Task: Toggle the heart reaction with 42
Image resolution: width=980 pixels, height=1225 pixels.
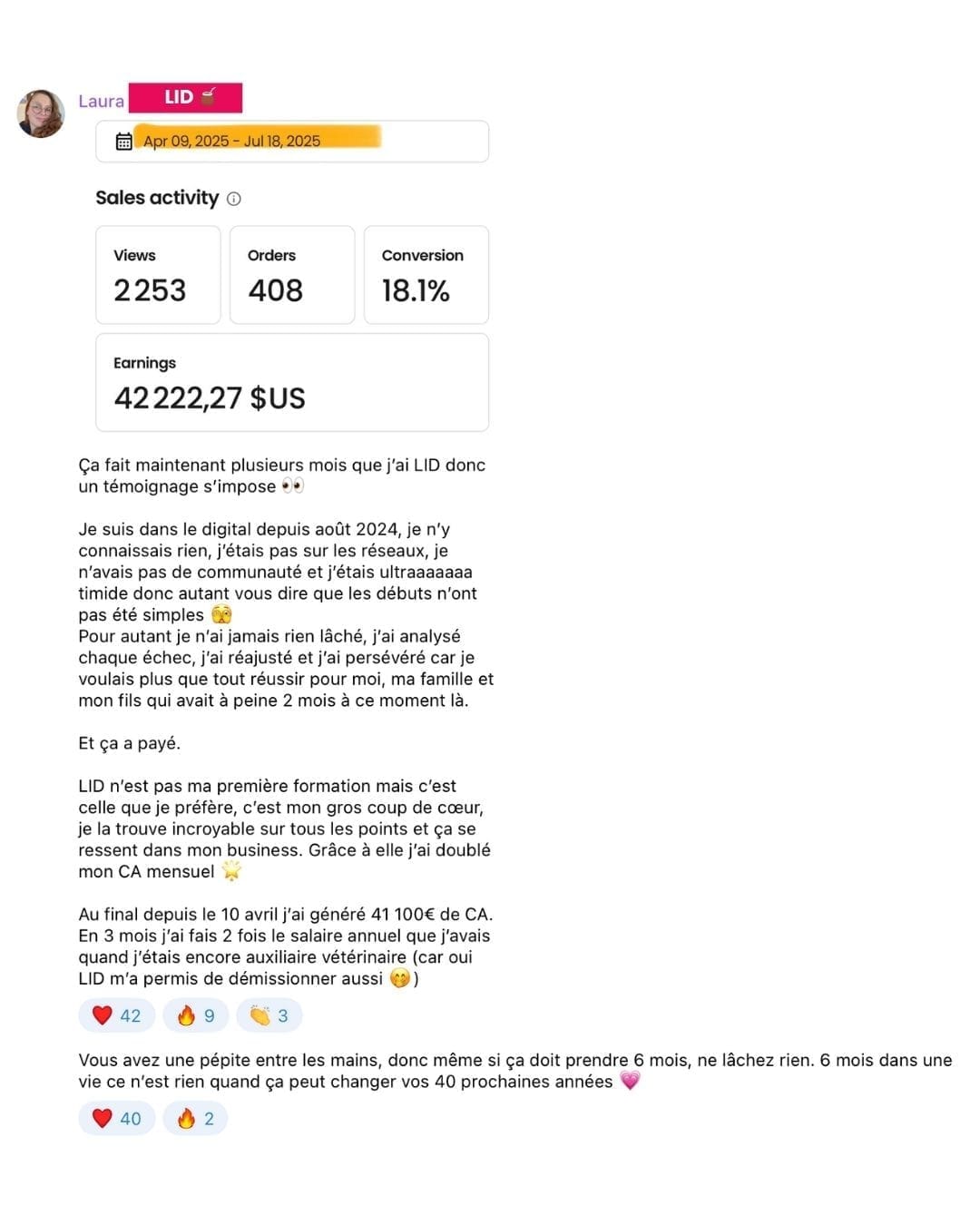Action: click(116, 1015)
